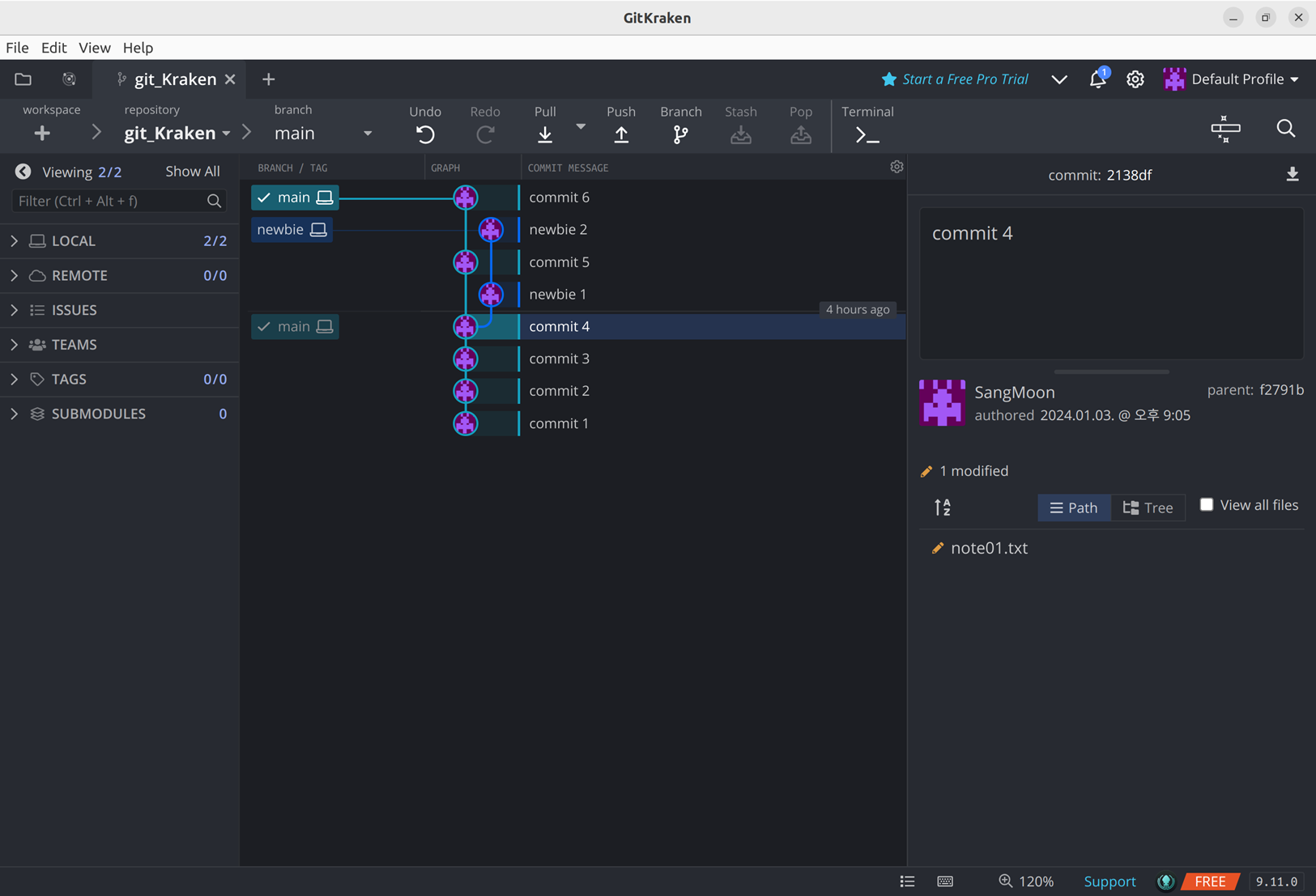Download the commit patch icon
Image resolution: width=1316 pixels, height=896 pixels.
click(1293, 175)
